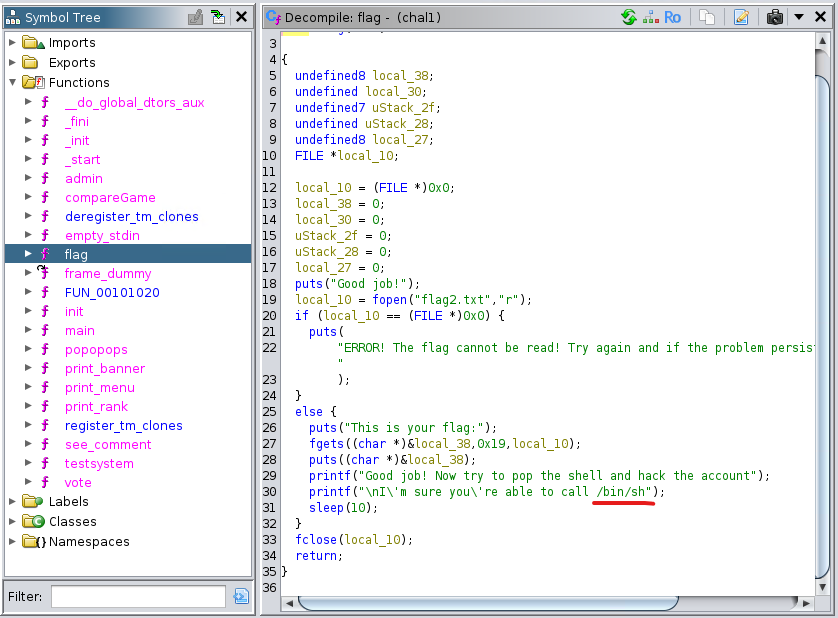Viewport: 838px width, 618px height.
Task: Open filter options icon beside Filter field
Action: [x=241, y=596]
